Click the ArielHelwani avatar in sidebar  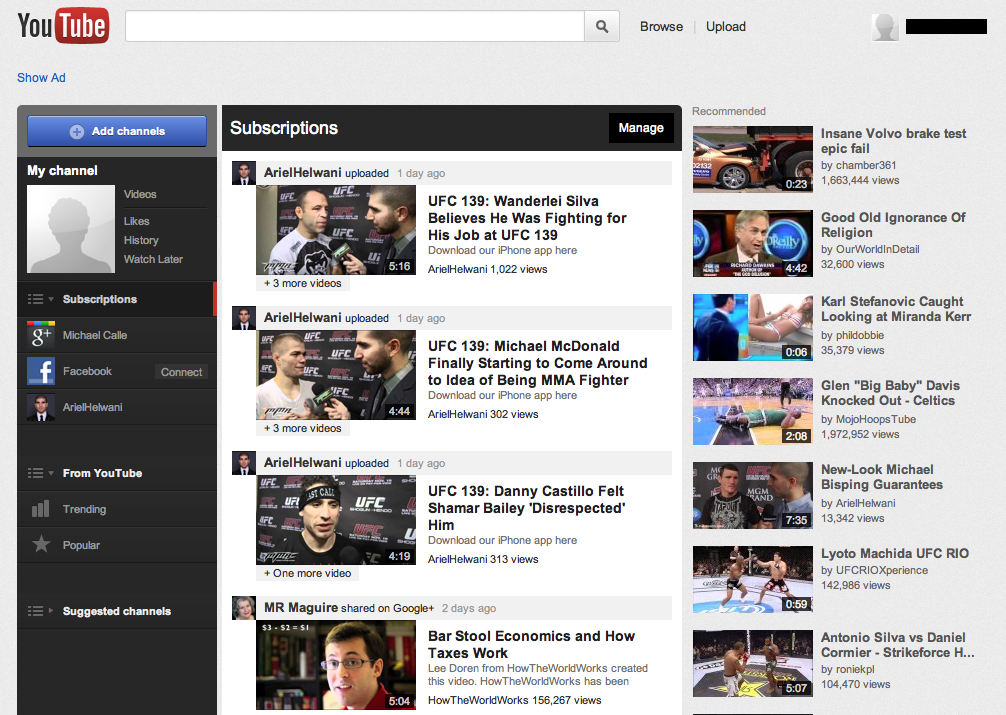click(41, 407)
